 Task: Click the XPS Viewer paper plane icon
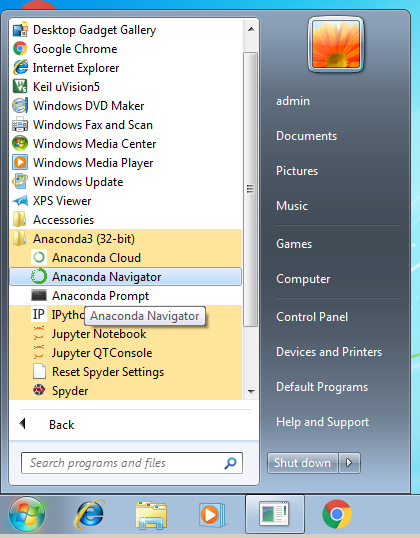coord(20,200)
